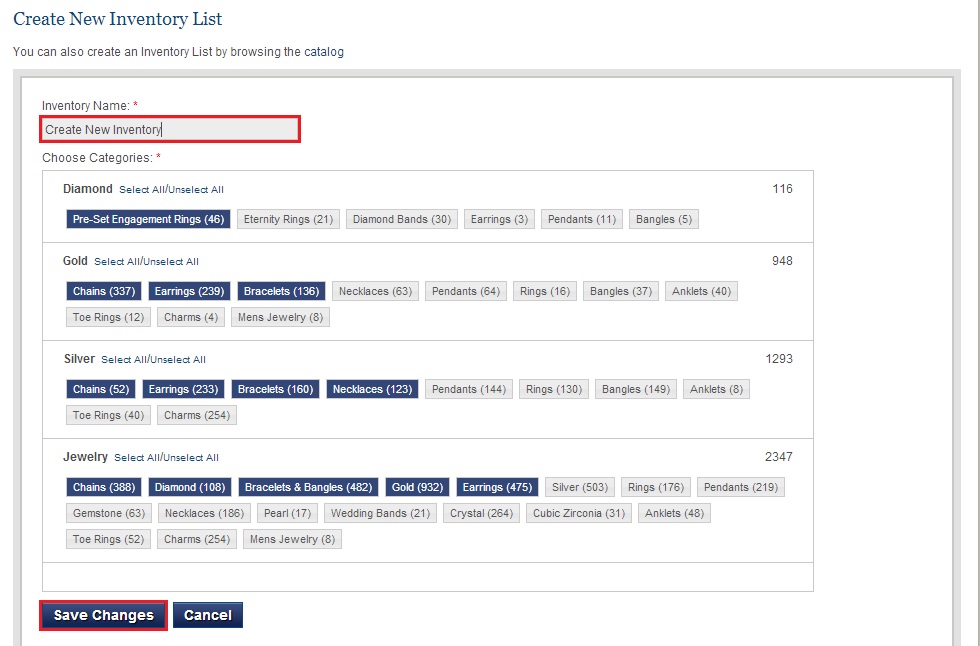Click Select All in the Diamond section
Image resolution: width=980 pixels, height=646 pixels.
[143, 189]
